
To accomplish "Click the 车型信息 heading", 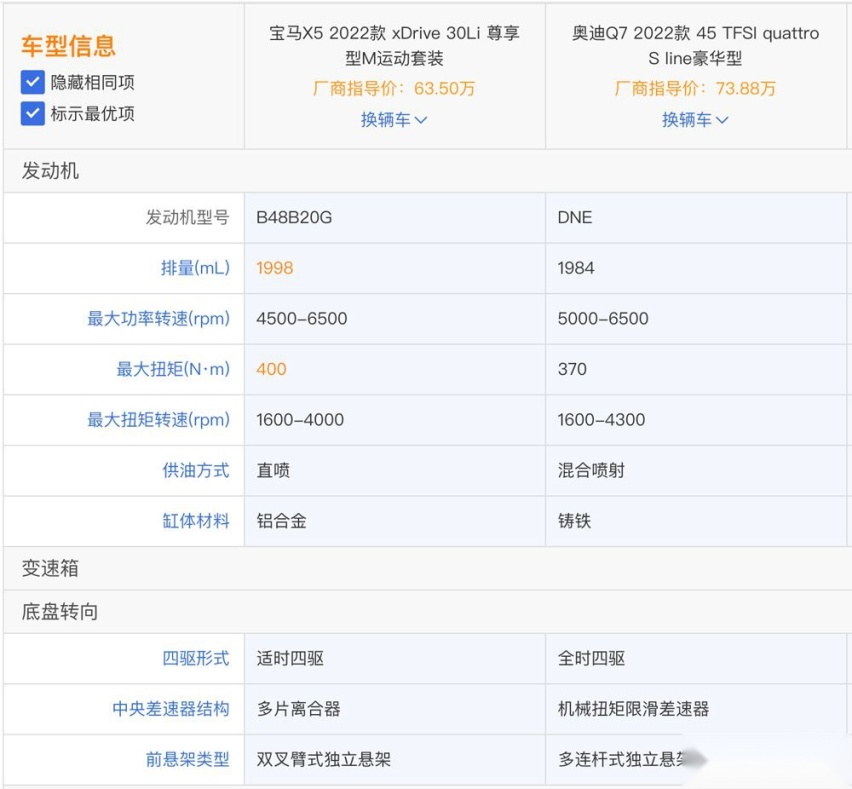I will (68, 46).
